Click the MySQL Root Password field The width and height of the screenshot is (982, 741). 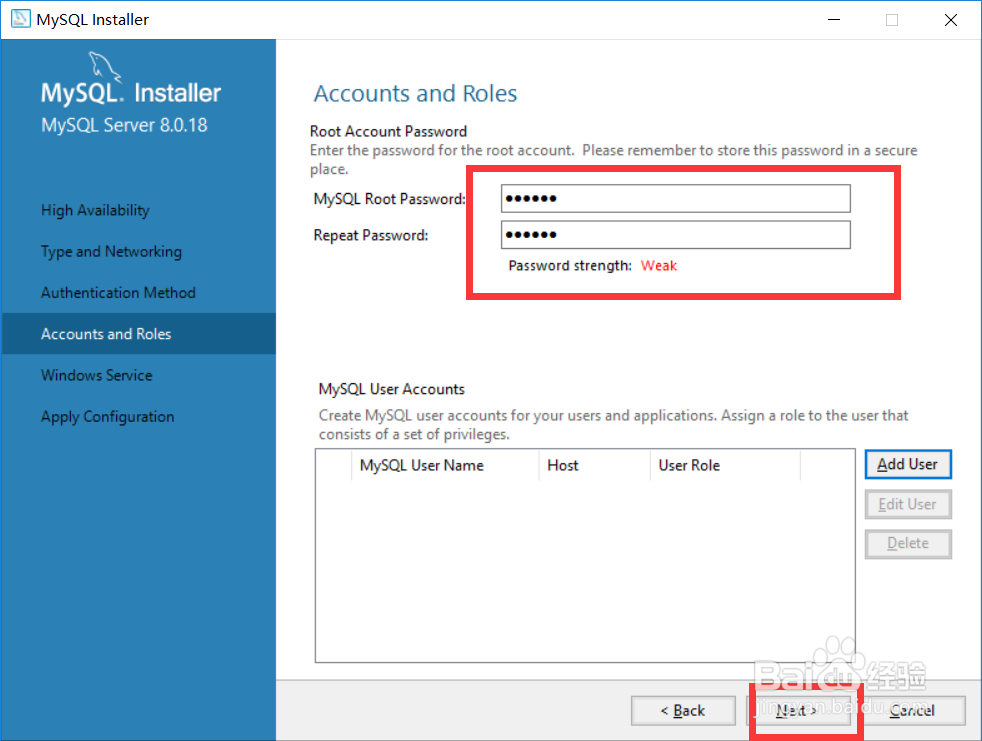click(x=675, y=198)
